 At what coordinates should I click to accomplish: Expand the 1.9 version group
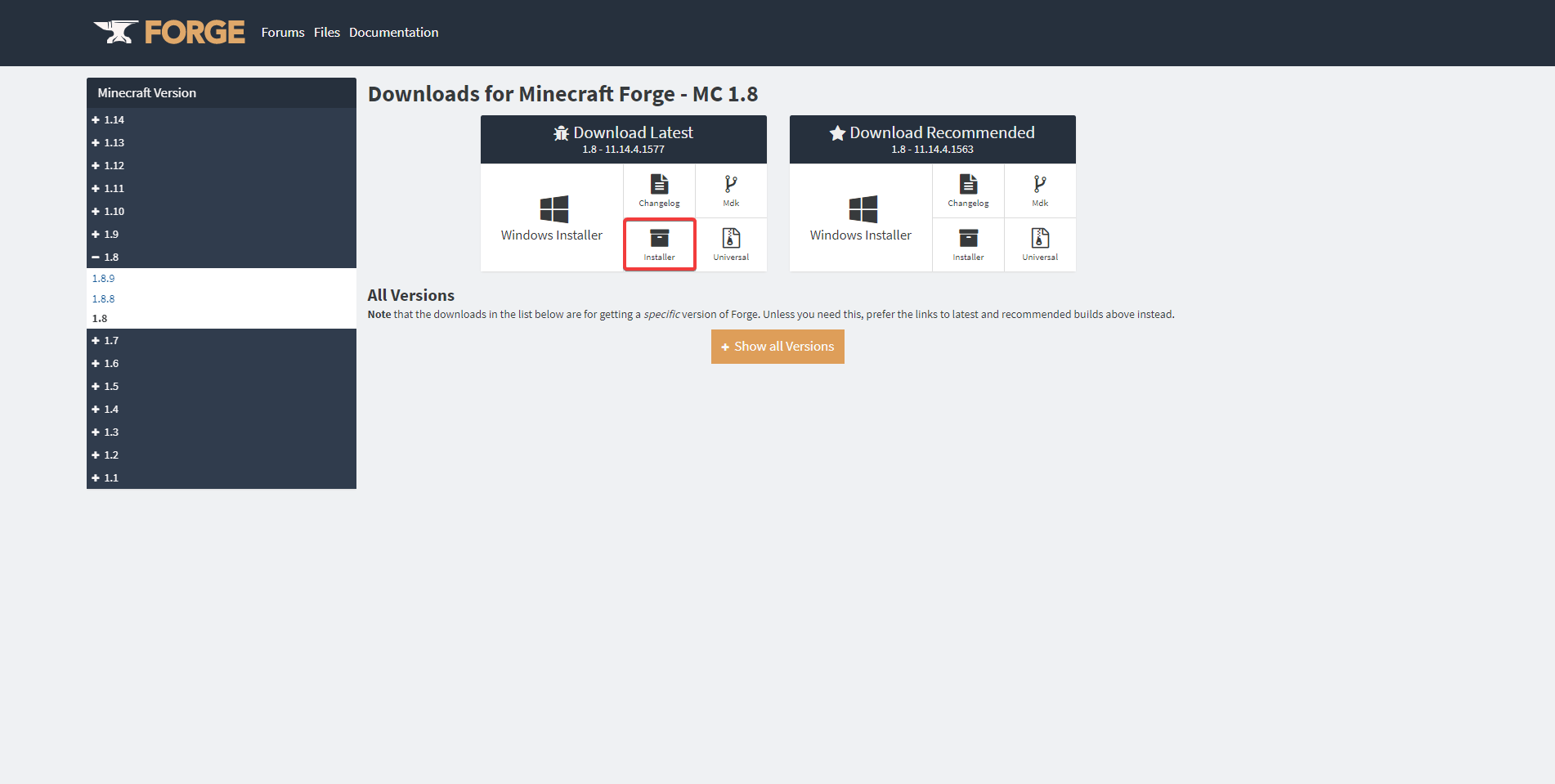click(x=222, y=234)
